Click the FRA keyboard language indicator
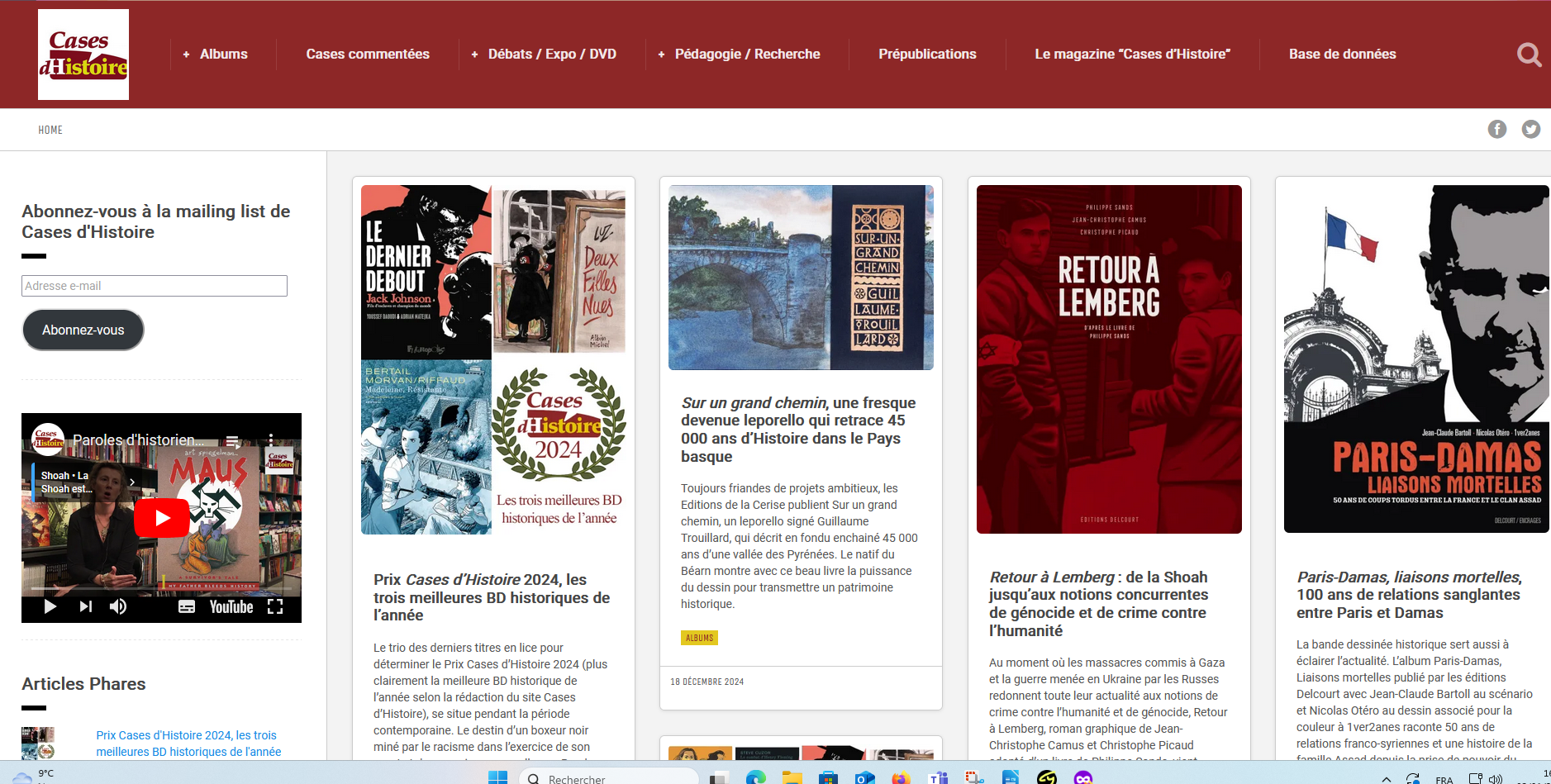 coord(1444,779)
